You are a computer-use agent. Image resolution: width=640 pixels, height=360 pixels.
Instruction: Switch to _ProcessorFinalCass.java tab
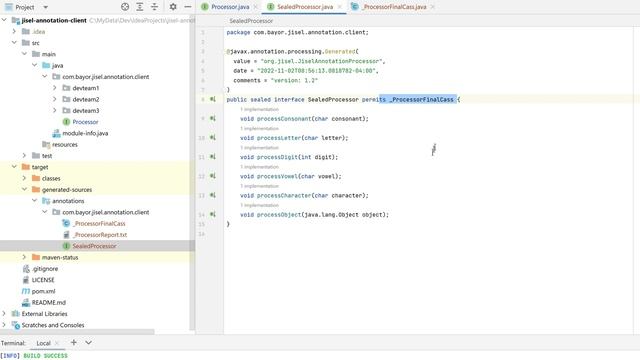coord(394,7)
